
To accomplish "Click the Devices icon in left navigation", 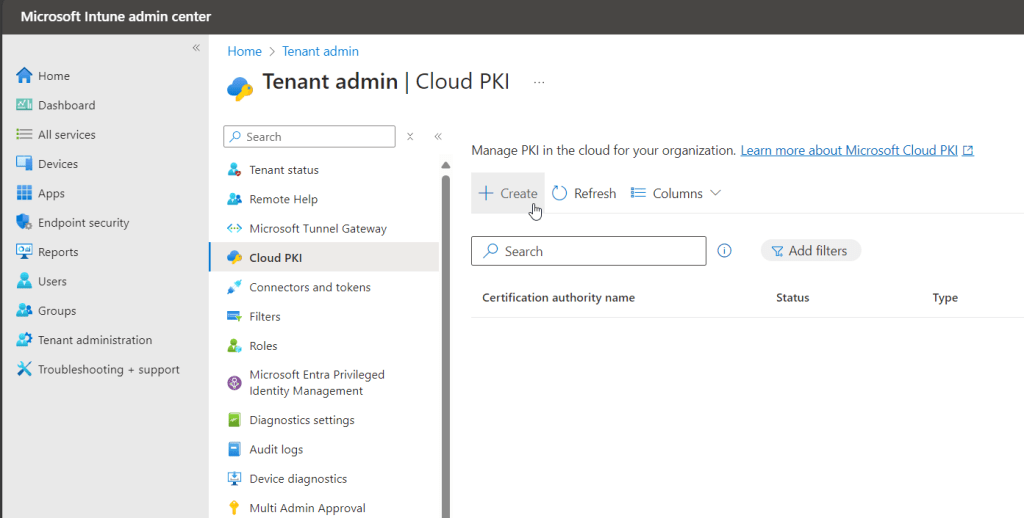I will click(x=25, y=164).
